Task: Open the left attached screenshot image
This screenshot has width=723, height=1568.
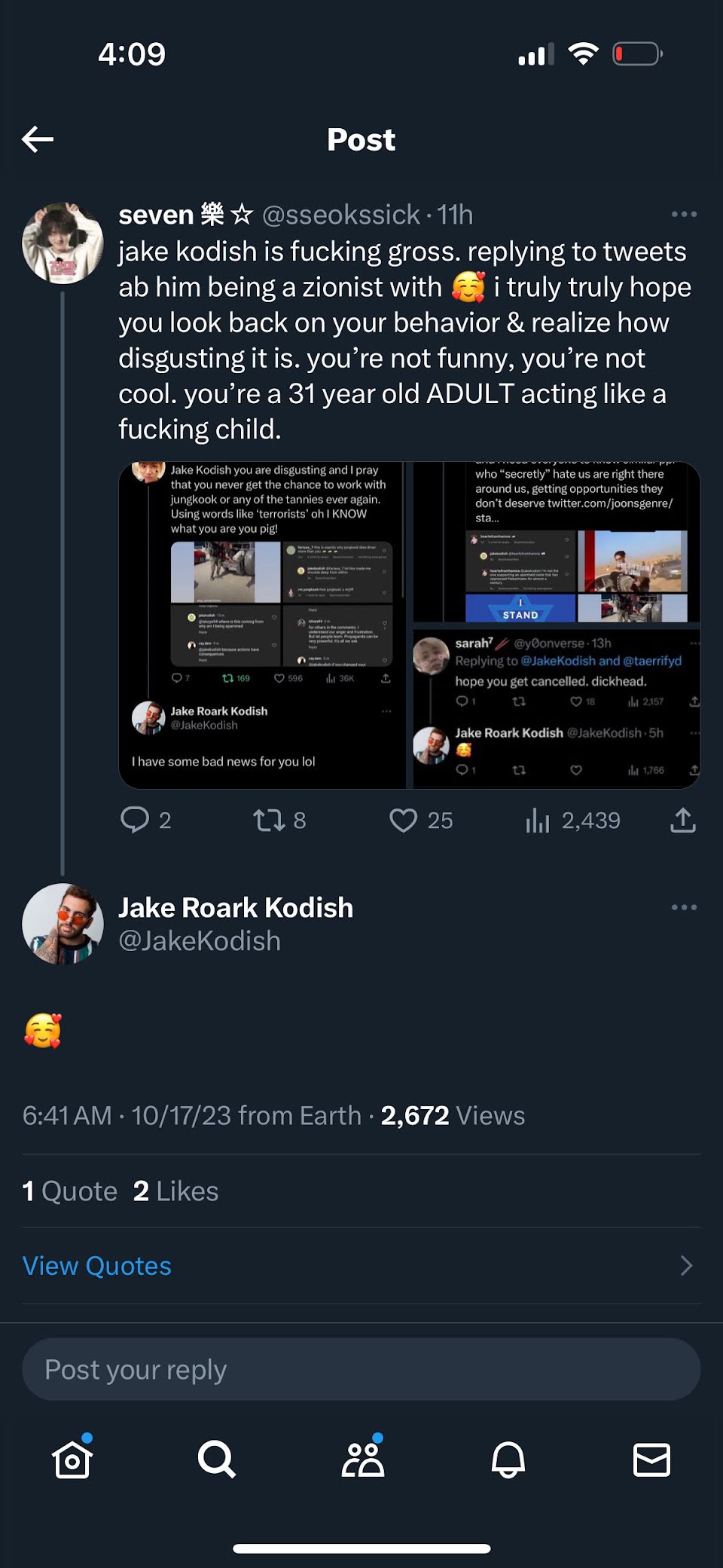Action: tap(262, 625)
